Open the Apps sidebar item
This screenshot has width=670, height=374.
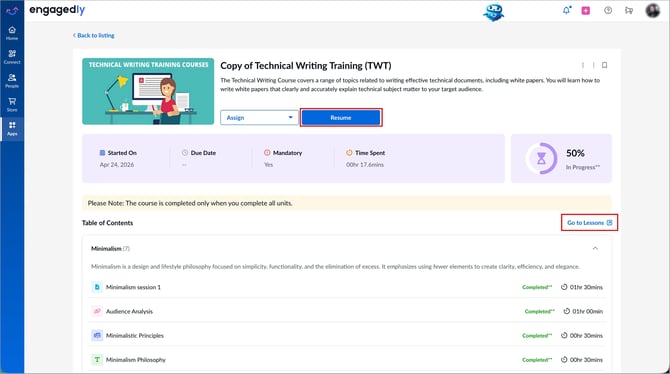pyautogui.click(x=12, y=129)
